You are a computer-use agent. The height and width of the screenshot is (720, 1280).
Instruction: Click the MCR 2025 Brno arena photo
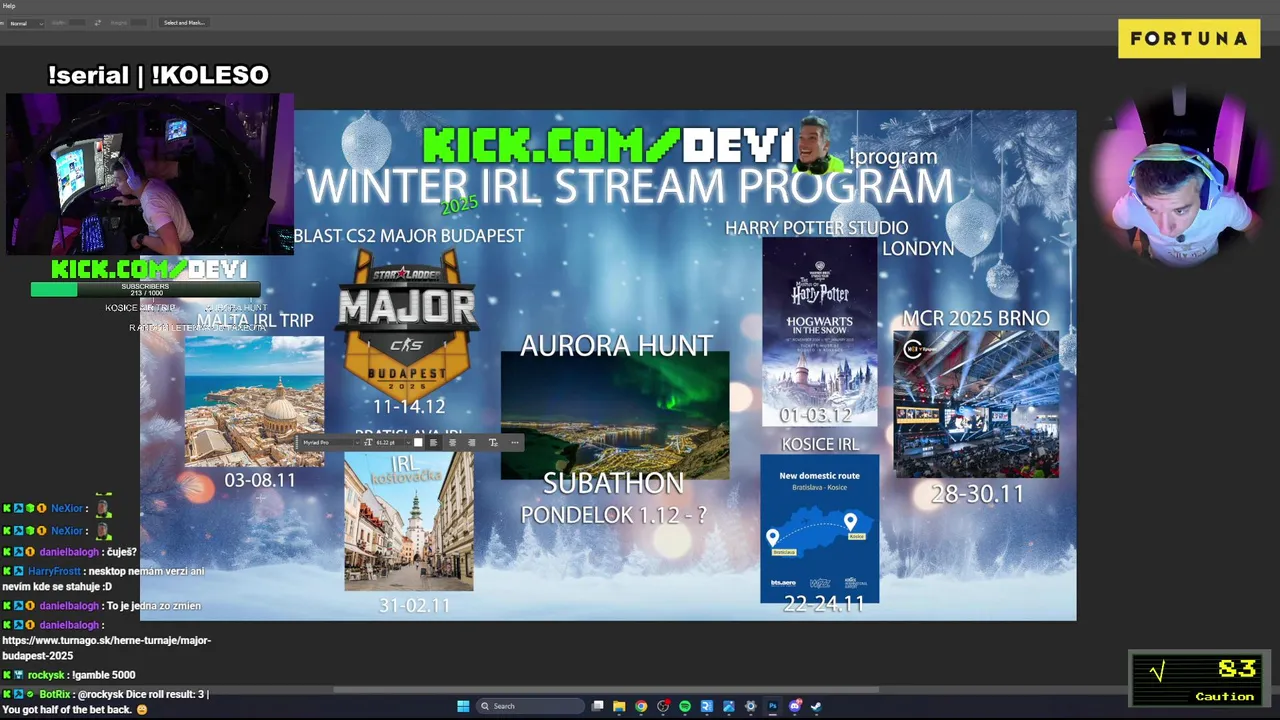click(976, 404)
